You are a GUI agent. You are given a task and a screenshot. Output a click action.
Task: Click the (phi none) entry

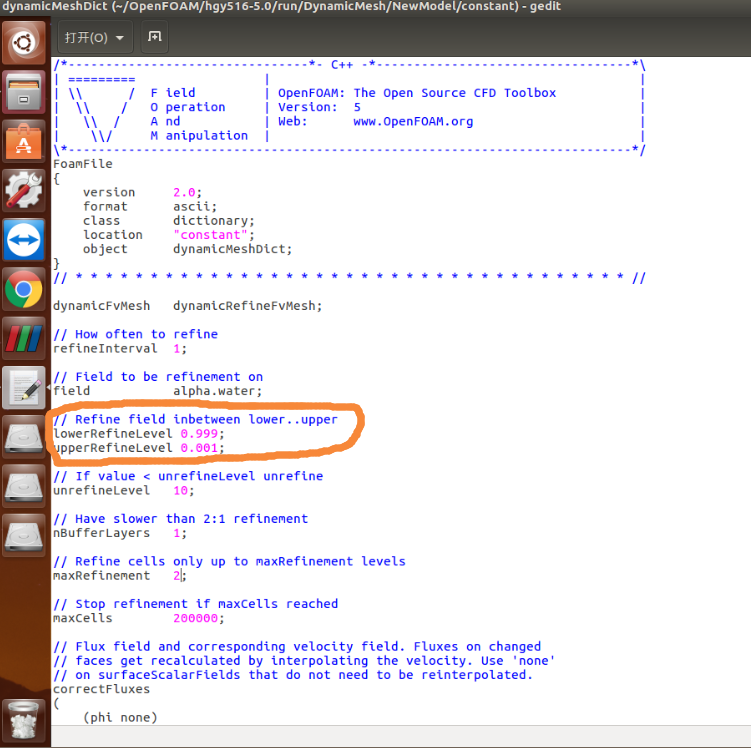point(120,717)
